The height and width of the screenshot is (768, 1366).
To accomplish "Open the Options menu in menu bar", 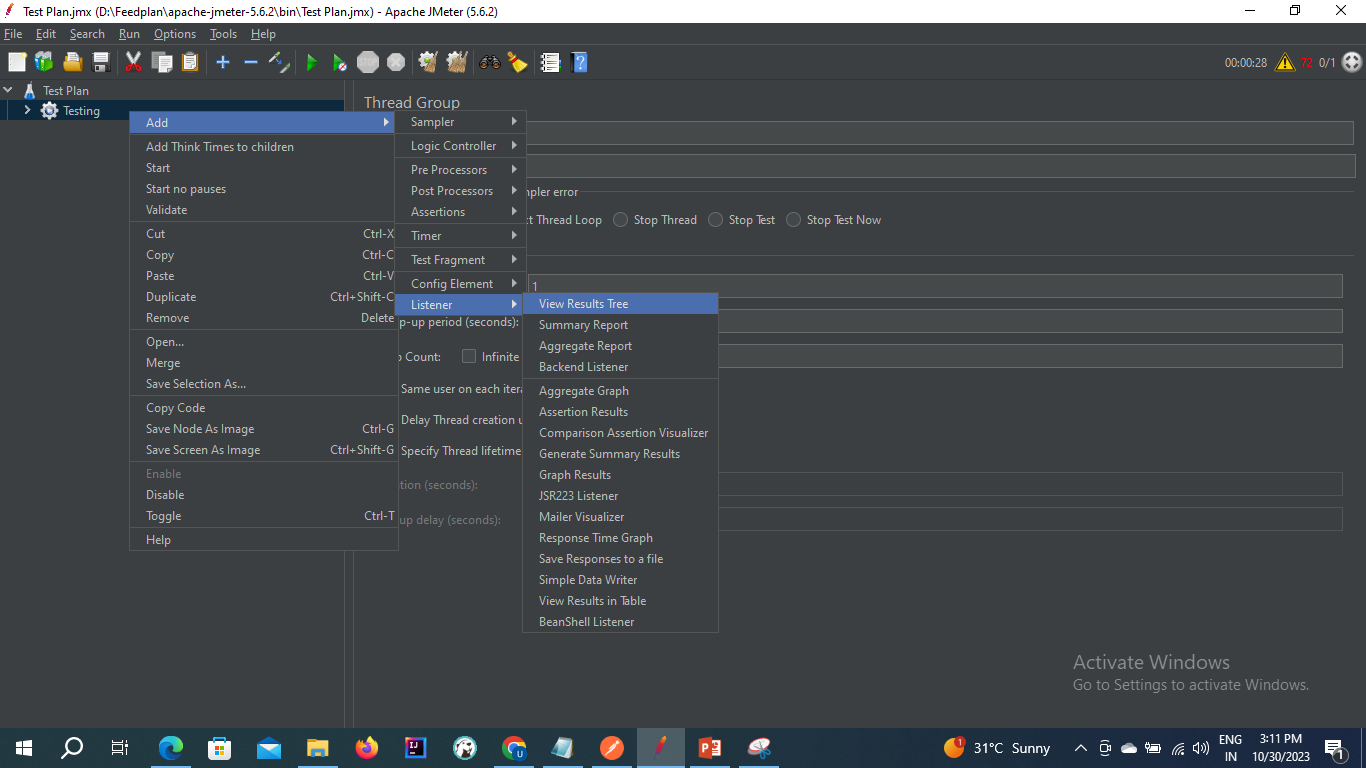I will point(175,34).
